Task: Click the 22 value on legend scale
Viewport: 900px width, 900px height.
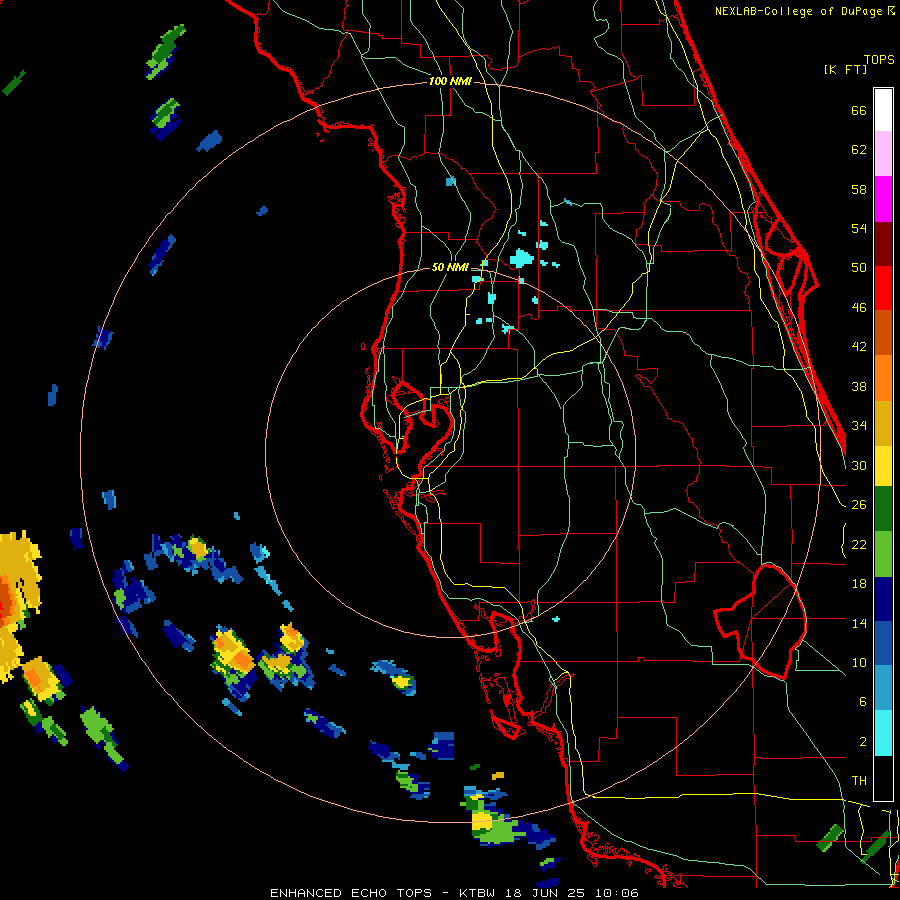Action: pyautogui.click(x=859, y=545)
